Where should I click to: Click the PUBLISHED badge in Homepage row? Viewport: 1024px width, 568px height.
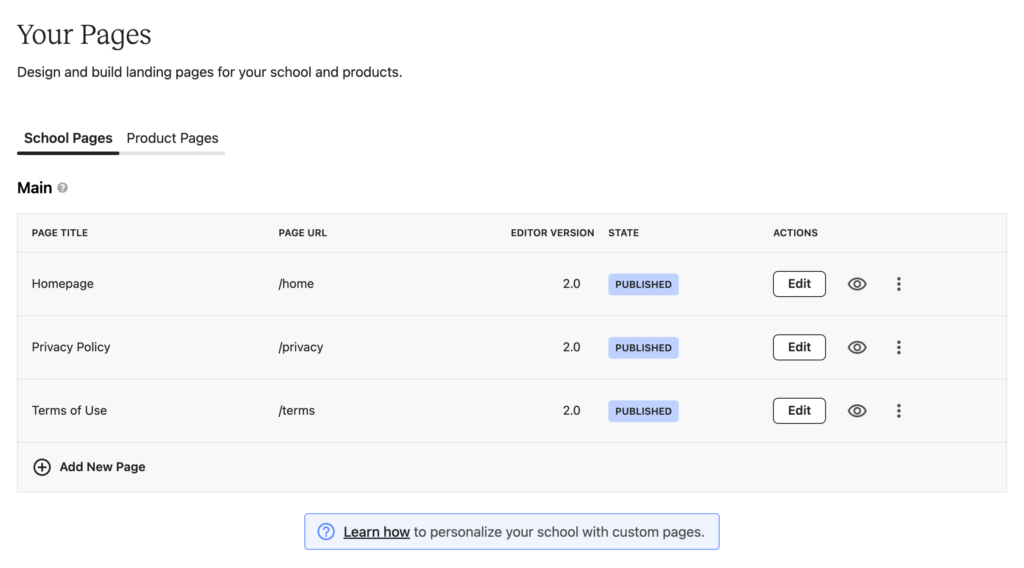click(643, 284)
